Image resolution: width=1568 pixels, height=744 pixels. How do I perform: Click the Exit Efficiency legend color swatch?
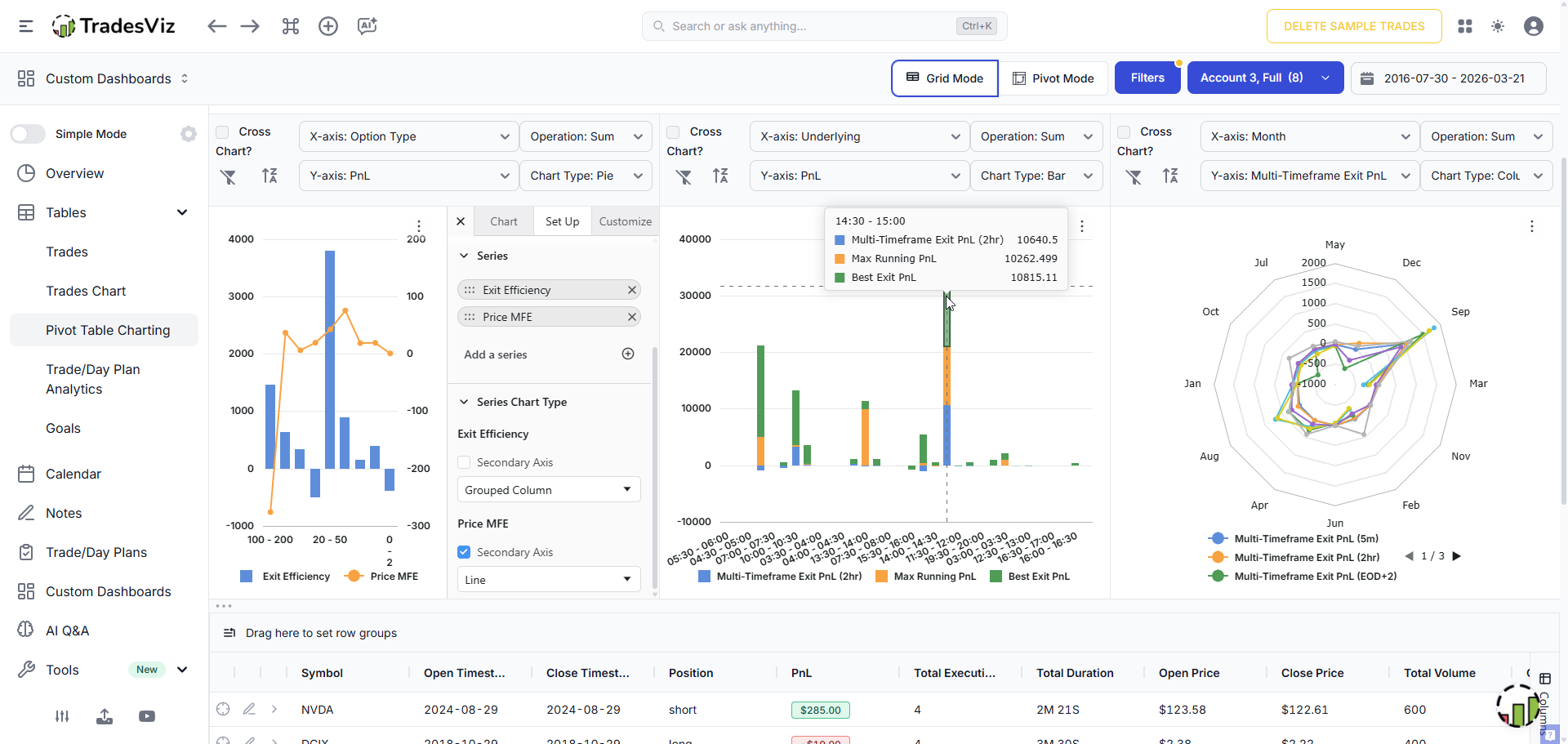tap(247, 577)
